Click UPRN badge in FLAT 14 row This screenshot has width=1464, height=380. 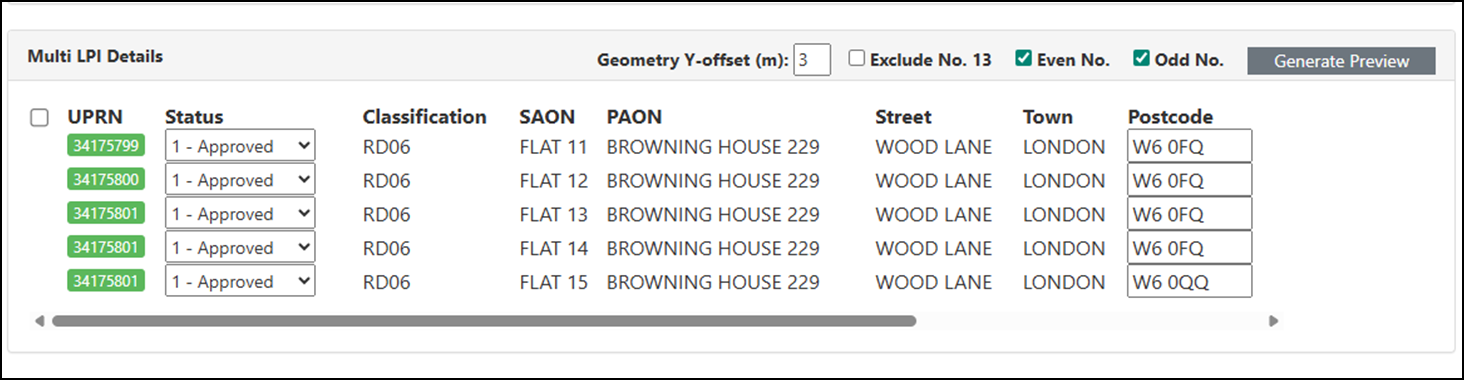[106, 247]
